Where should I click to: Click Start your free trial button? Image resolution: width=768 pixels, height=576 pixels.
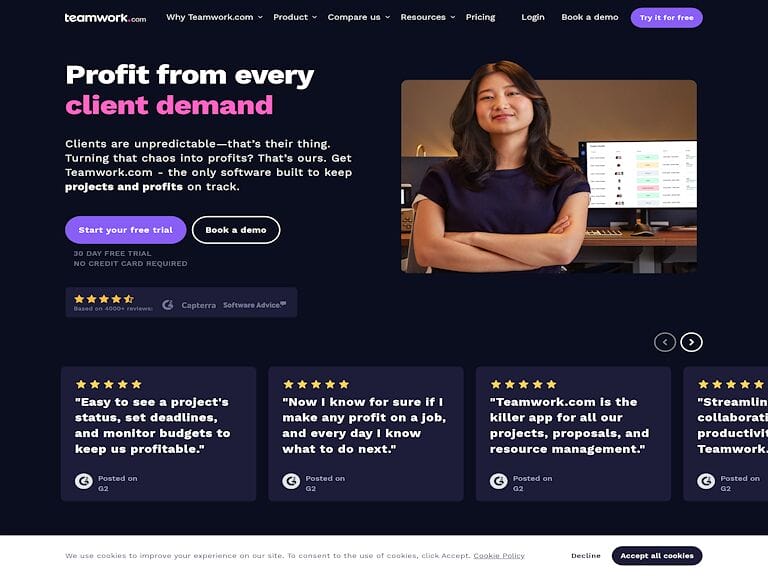pos(125,230)
